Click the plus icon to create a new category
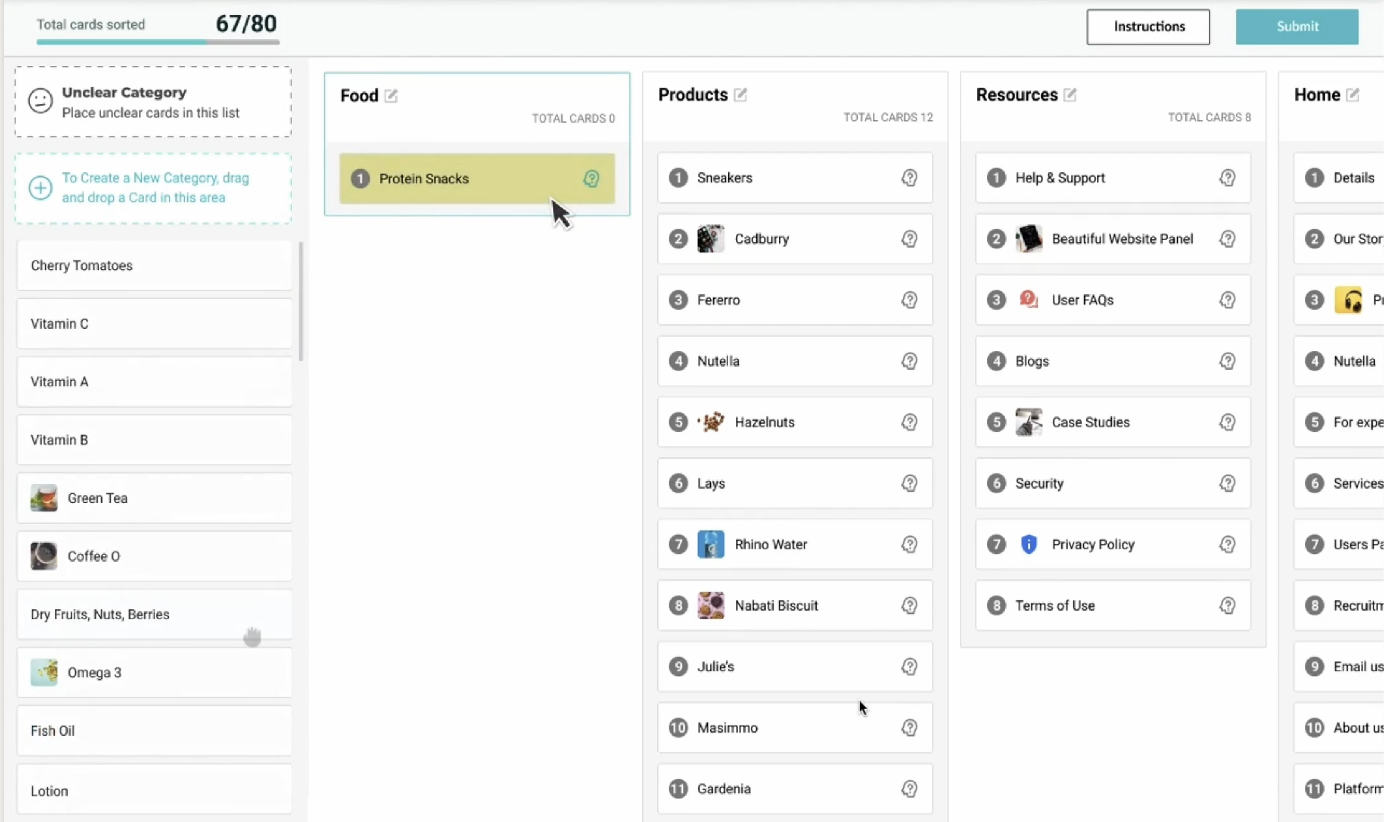Screen dimensions: 1384x822 click(40, 186)
